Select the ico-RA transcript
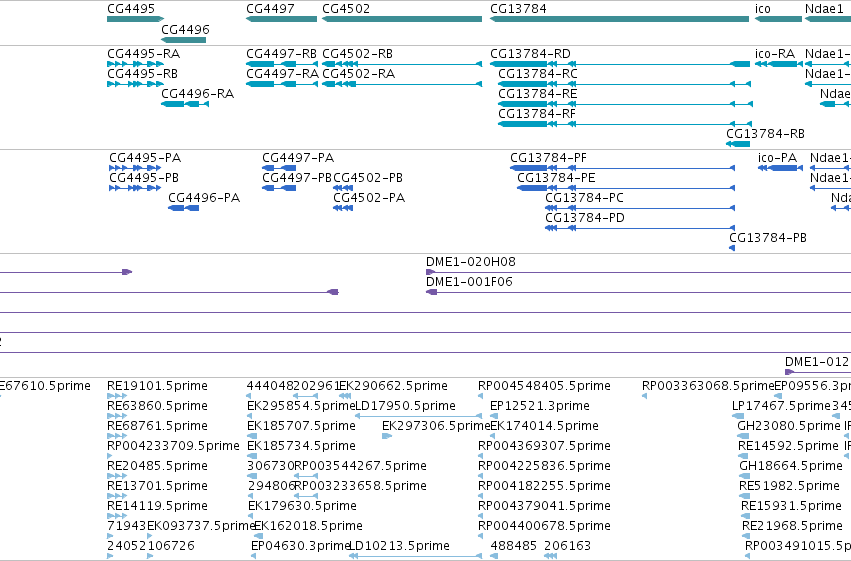 tap(779, 64)
